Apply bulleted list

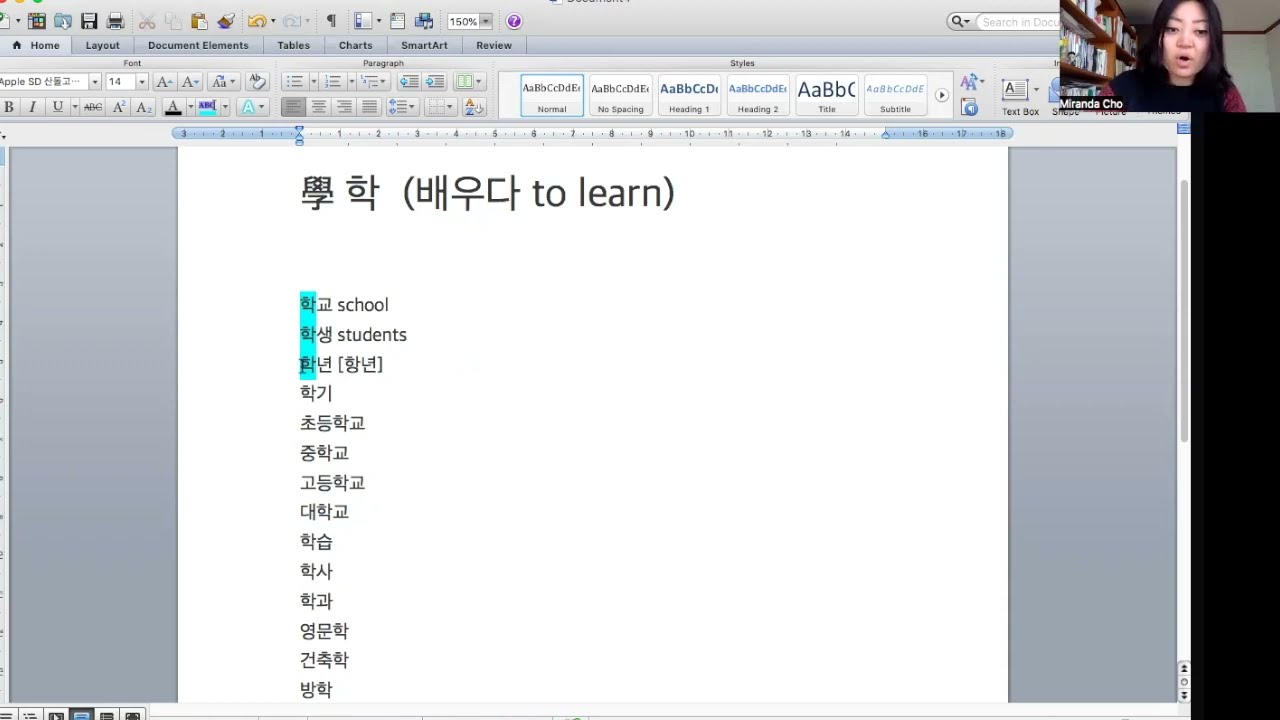(294, 82)
